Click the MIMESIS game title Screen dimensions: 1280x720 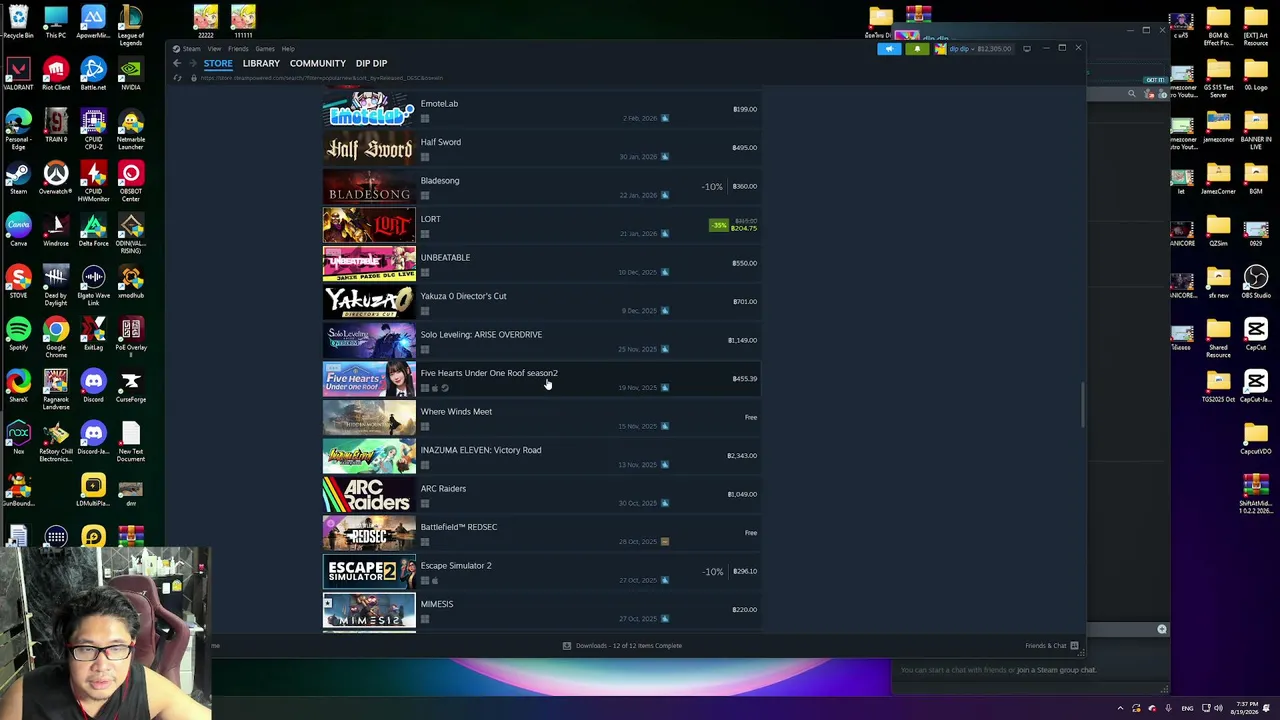pos(437,604)
